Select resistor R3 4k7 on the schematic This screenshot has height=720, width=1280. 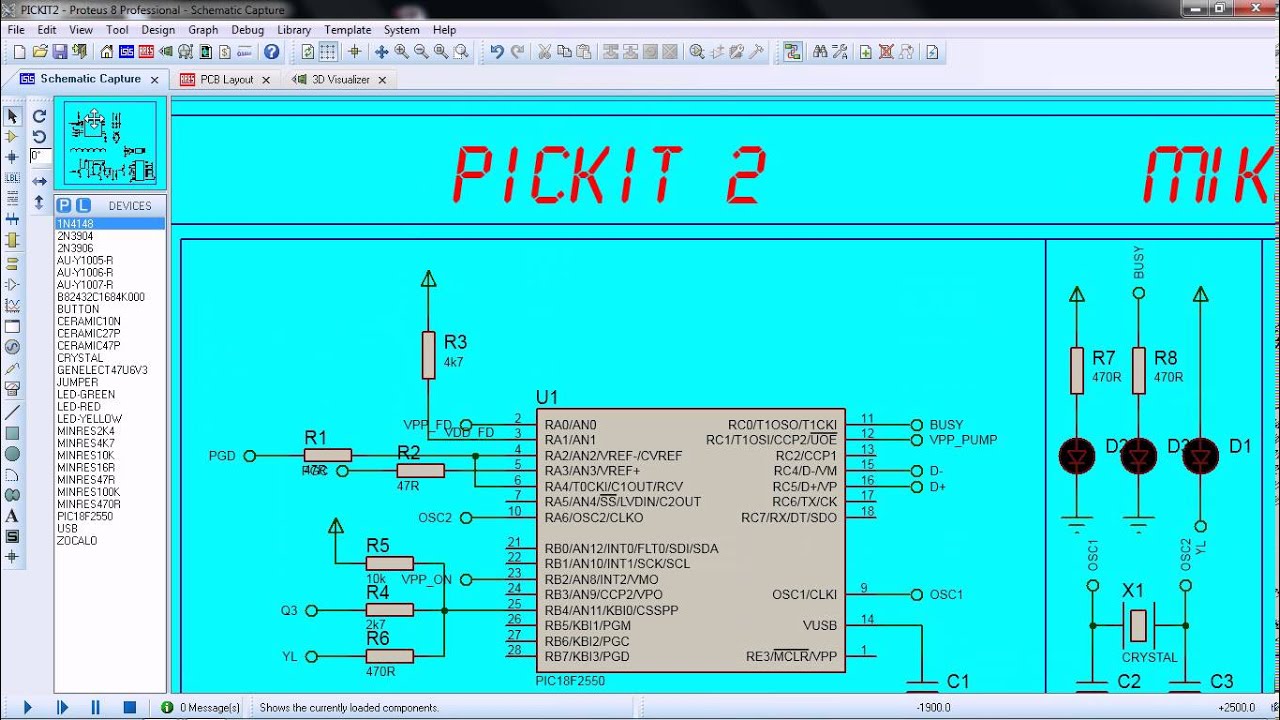point(428,355)
